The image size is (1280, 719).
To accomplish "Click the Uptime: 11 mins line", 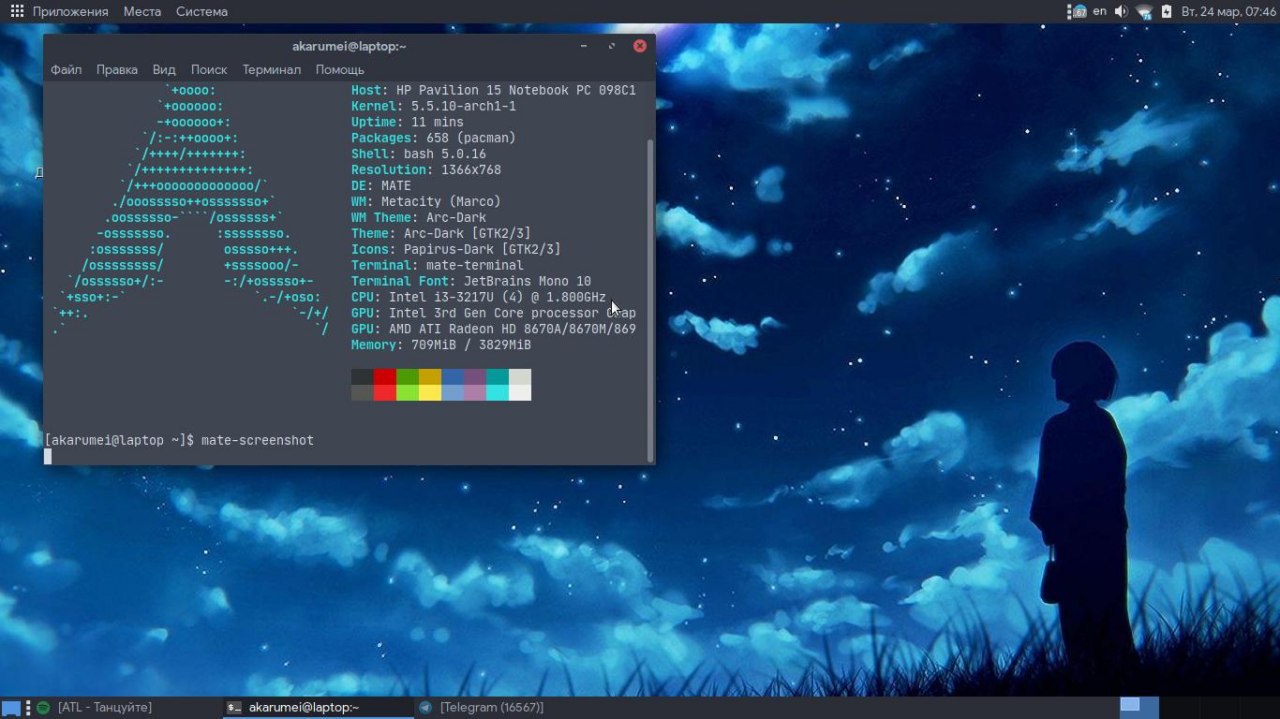I will click(x=407, y=122).
